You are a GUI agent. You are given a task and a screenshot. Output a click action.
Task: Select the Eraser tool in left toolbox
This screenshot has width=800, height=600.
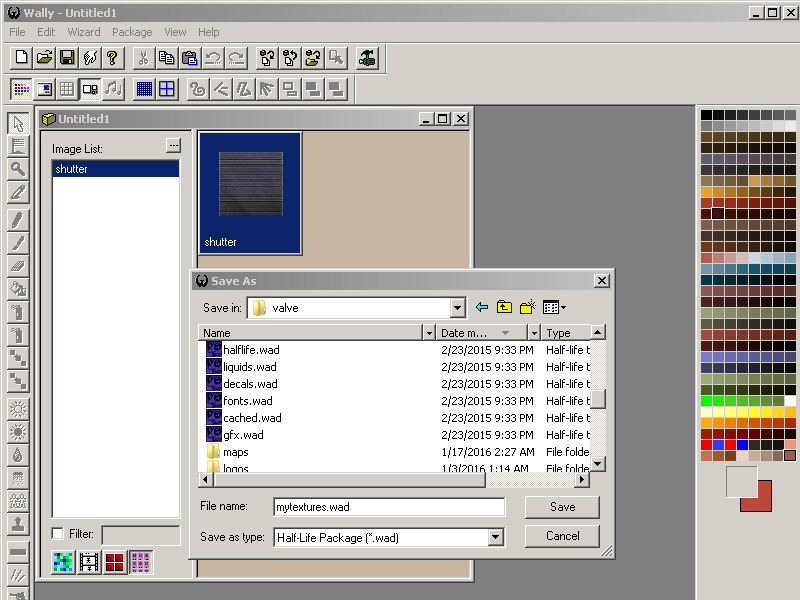tap(17, 266)
